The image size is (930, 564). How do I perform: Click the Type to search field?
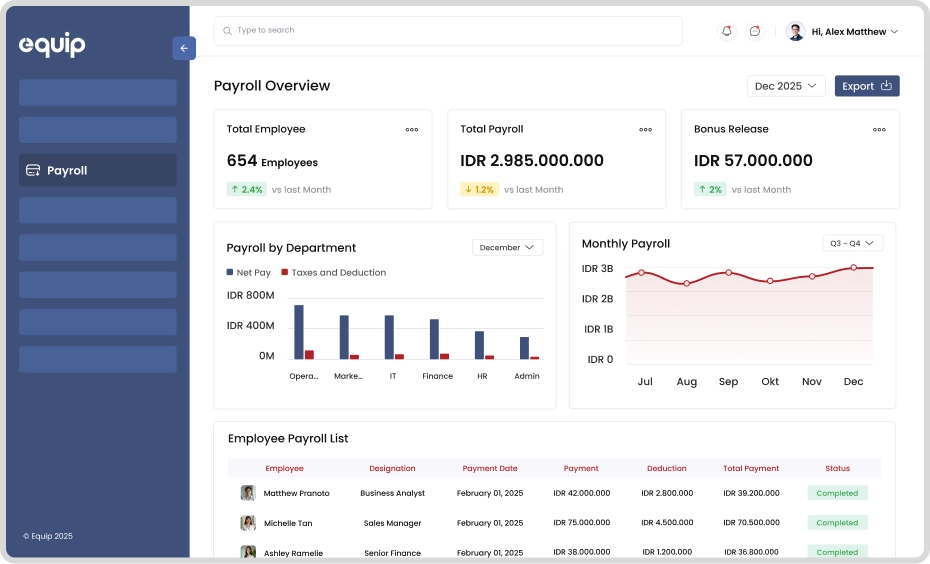coord(448,31)
